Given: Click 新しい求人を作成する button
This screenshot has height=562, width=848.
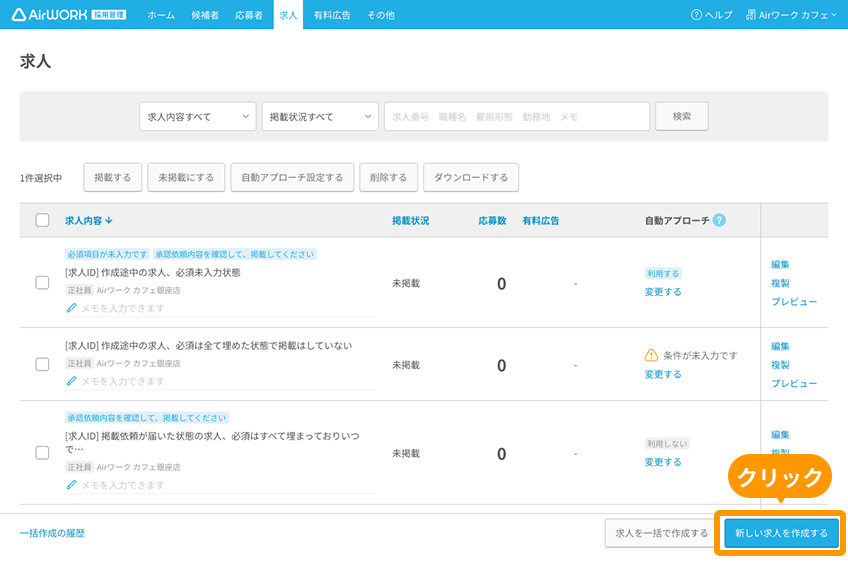Looking at the screenshot, I should pyautogui.click(x=781, y=533).
